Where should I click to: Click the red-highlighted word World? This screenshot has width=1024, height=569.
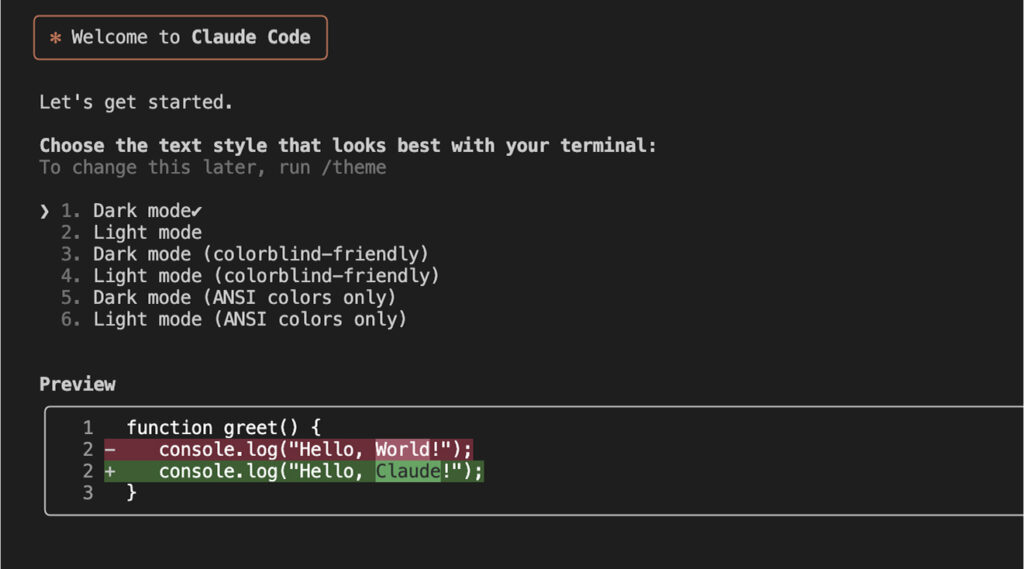[402, 449]
